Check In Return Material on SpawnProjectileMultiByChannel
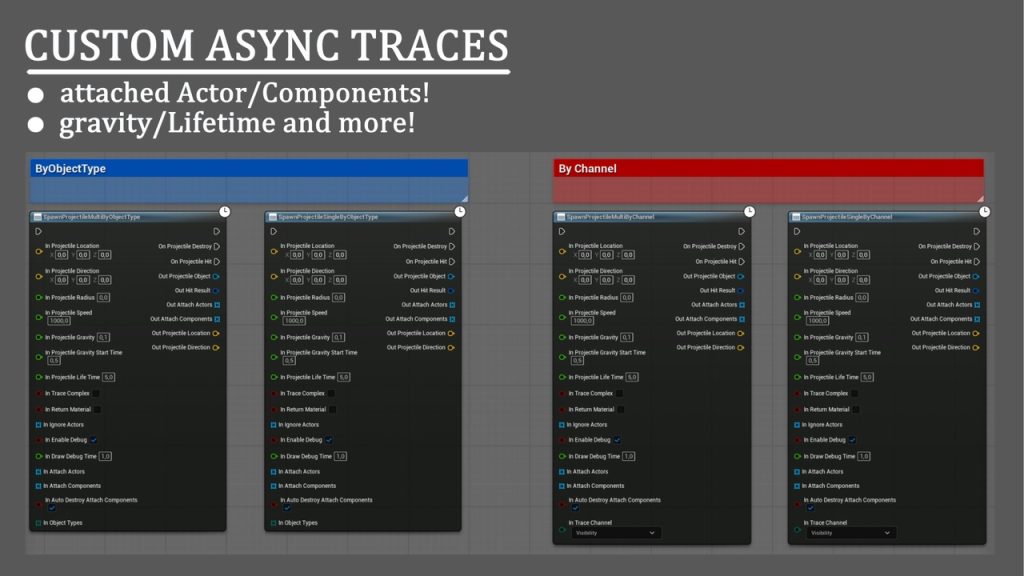Screen dimensions: 1024x576 click(620, 409)
